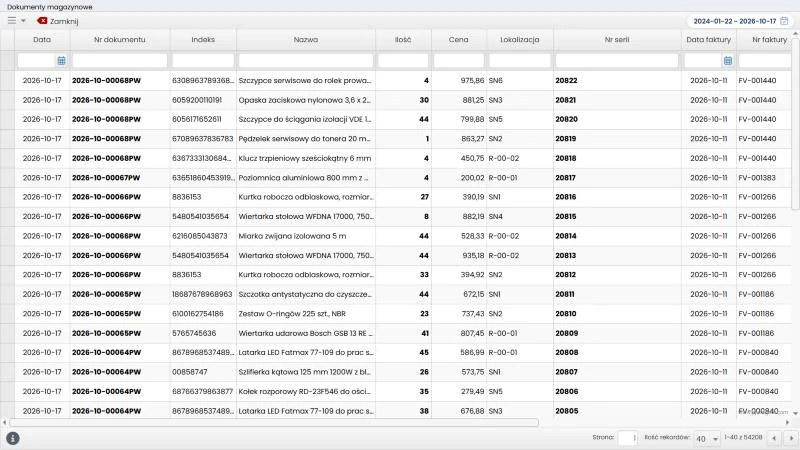
Task: Sort by Data faktury column header
Action: 709,39
